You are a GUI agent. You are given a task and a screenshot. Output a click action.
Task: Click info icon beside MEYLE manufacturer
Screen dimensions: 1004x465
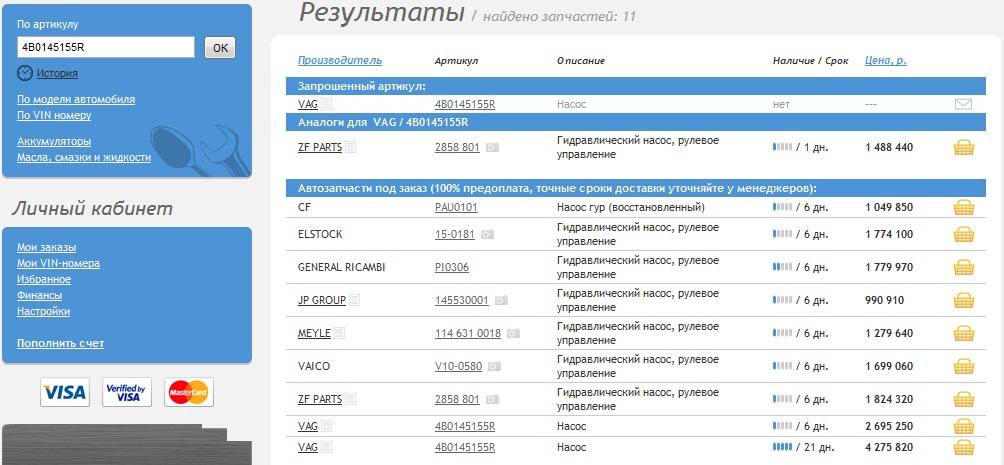click(x=340, y=333)
